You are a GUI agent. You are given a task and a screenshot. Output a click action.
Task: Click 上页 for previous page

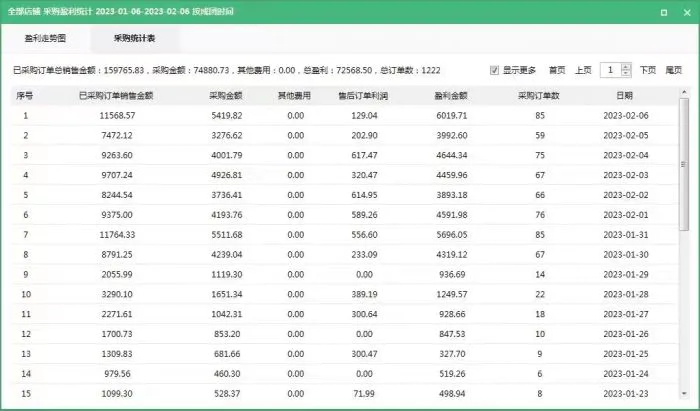583,70
